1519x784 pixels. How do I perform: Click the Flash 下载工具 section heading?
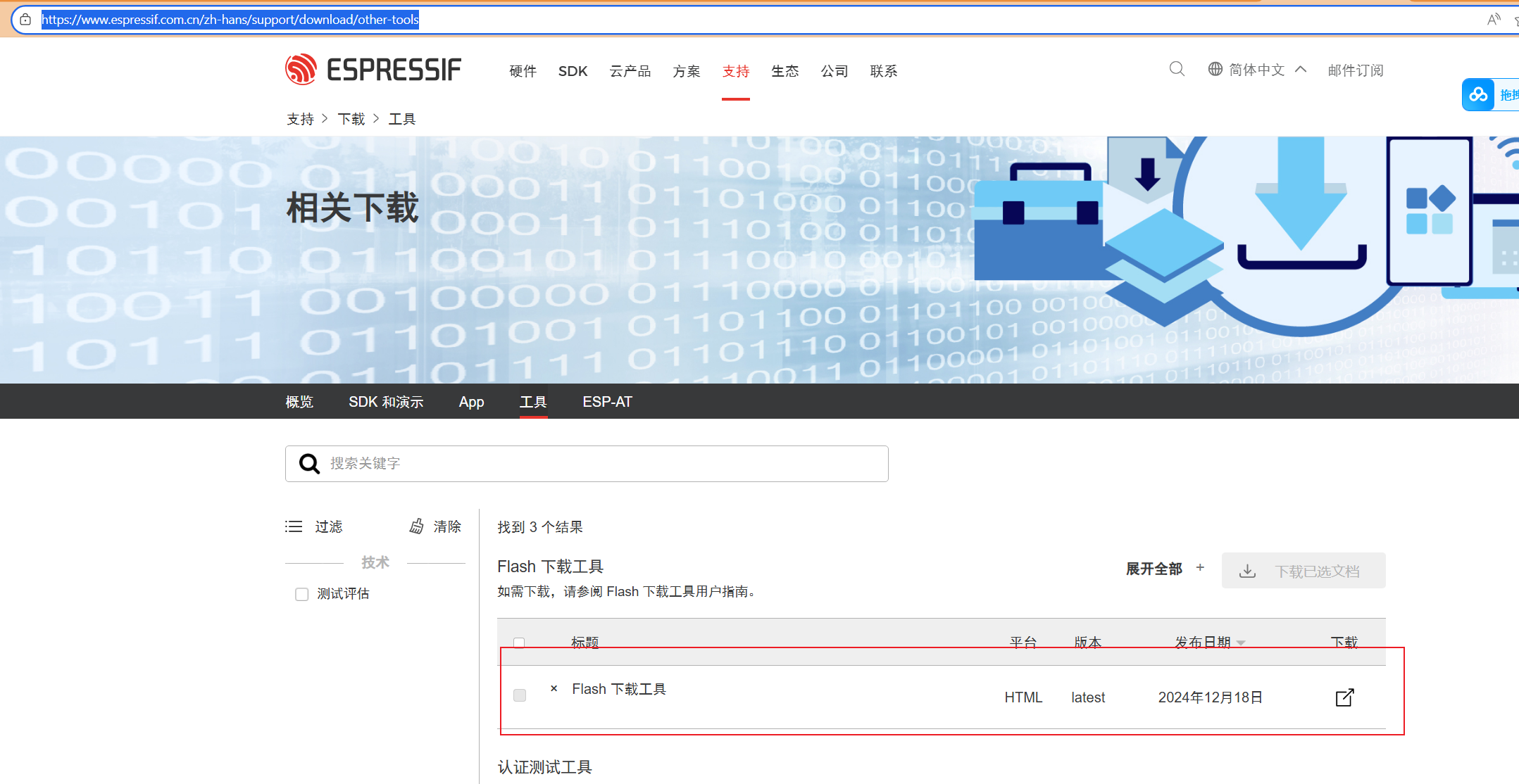coord(551,567)
